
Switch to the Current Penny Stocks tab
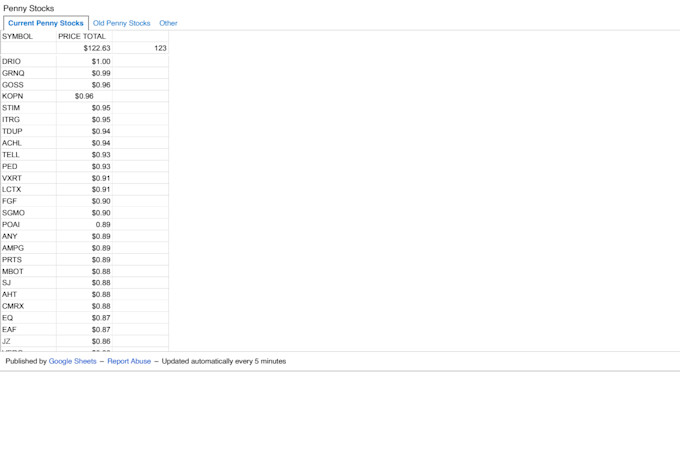pos(46,23)
